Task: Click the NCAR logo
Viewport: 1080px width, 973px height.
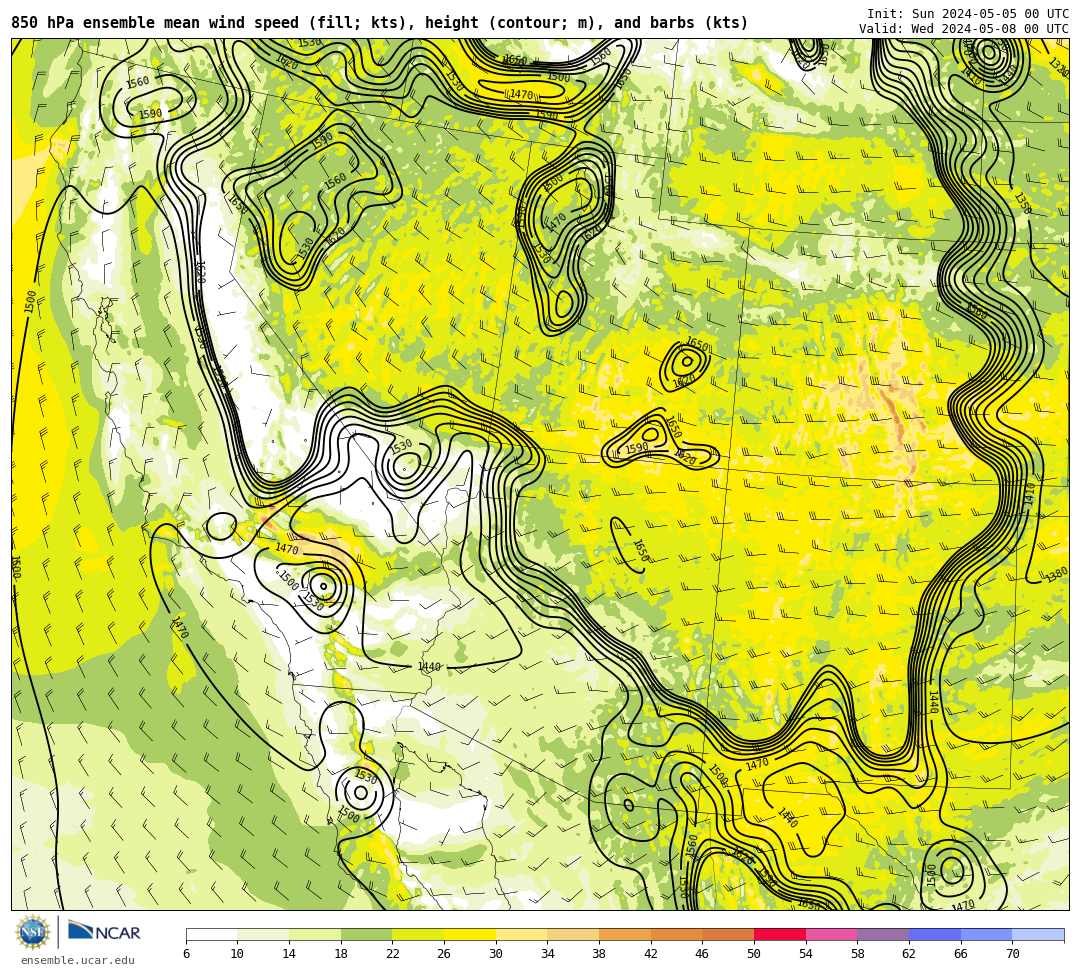Action: 104,932
